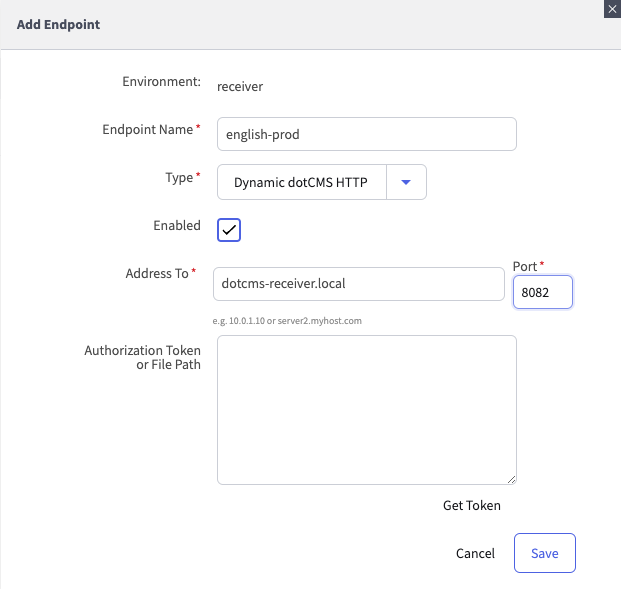
Task: Click the Endpoint Name field with english-prod
Action: (x=366, y=134)
